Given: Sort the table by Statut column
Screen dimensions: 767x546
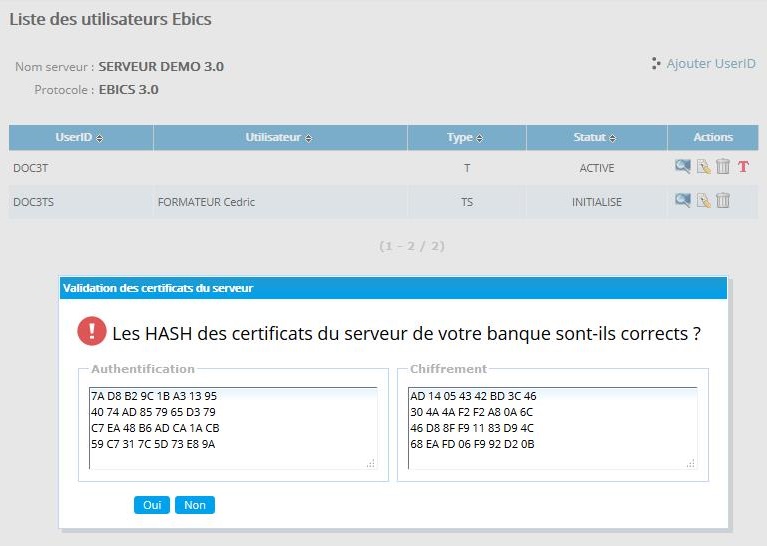Looking at the screenshot, I should tap(595, 138).
